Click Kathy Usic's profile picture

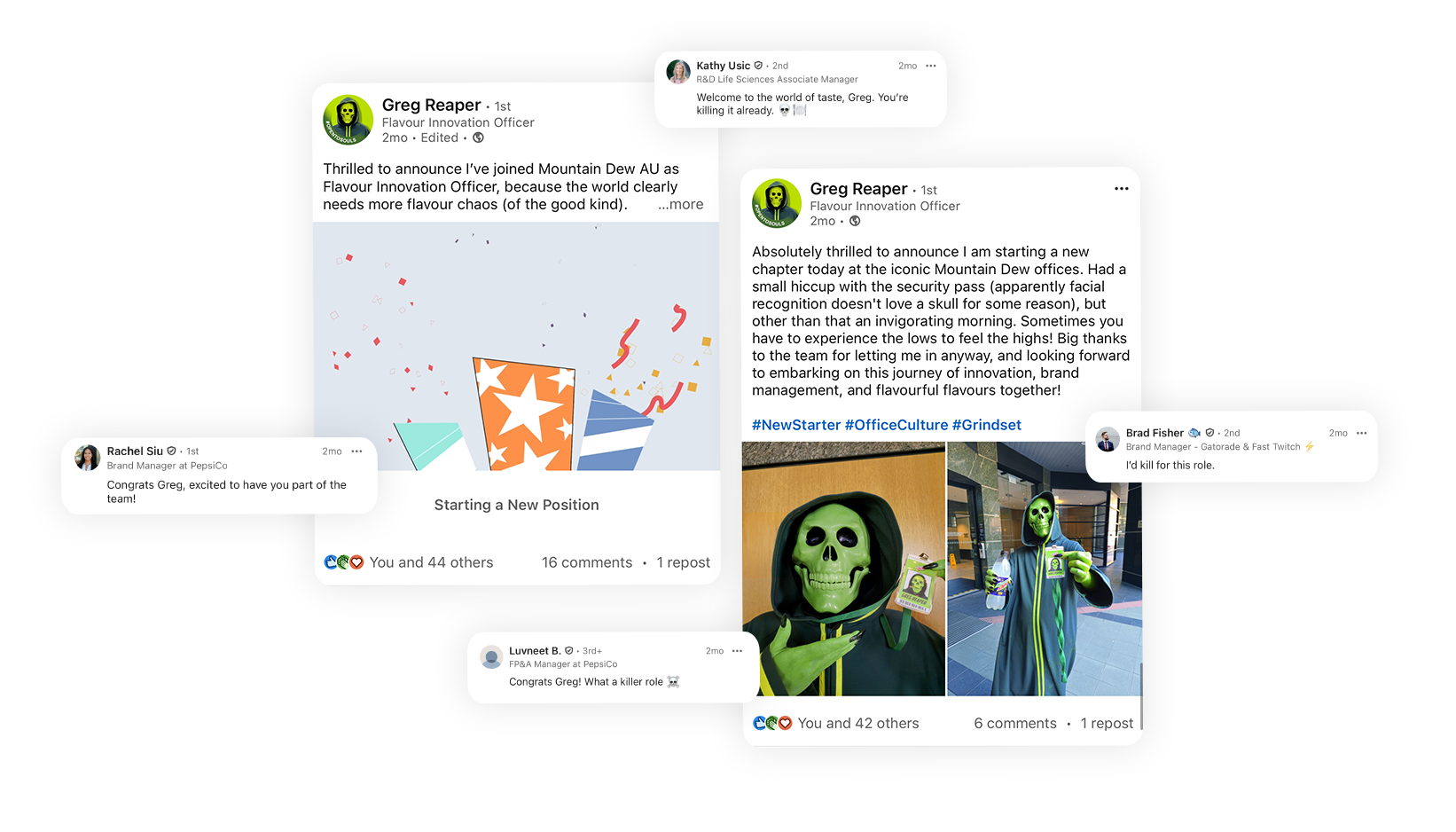(x=678, y=72)
